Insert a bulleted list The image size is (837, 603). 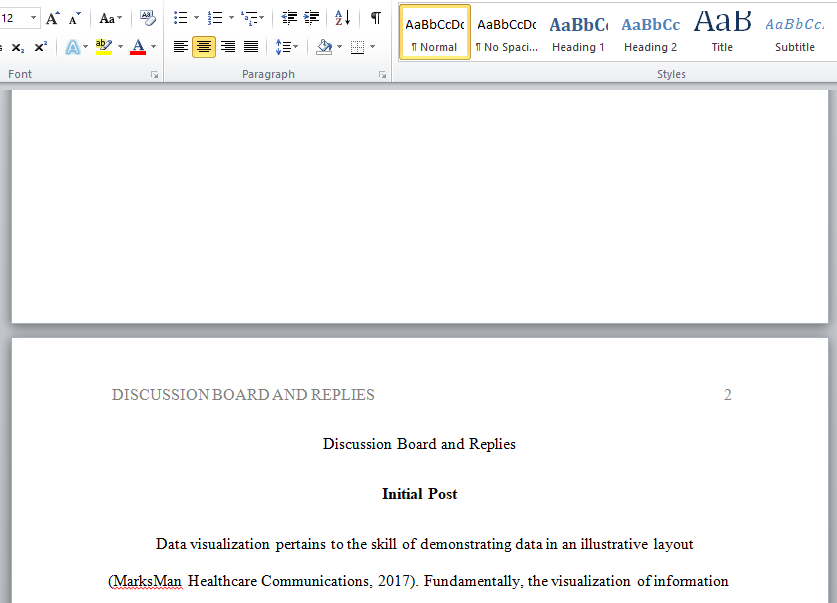[180, 18]
